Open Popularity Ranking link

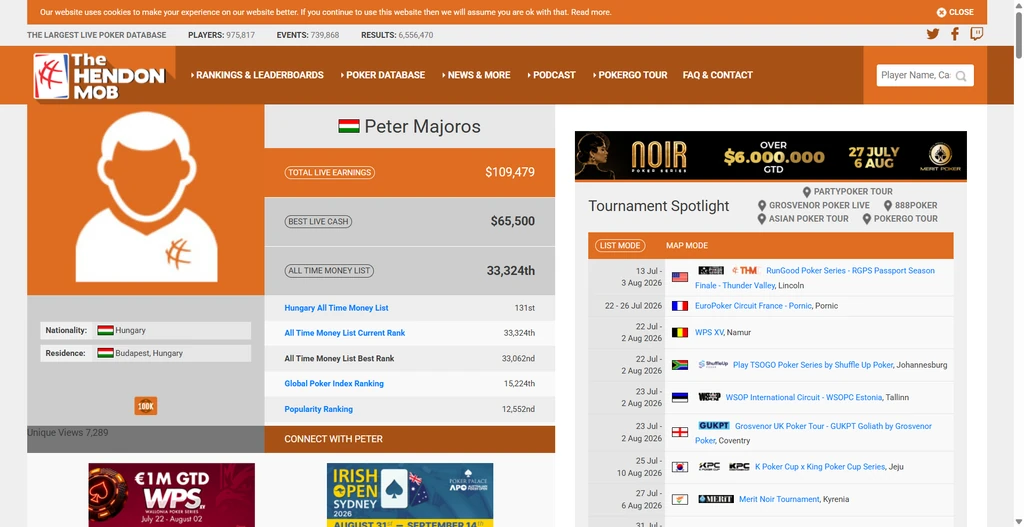point(319,409)
